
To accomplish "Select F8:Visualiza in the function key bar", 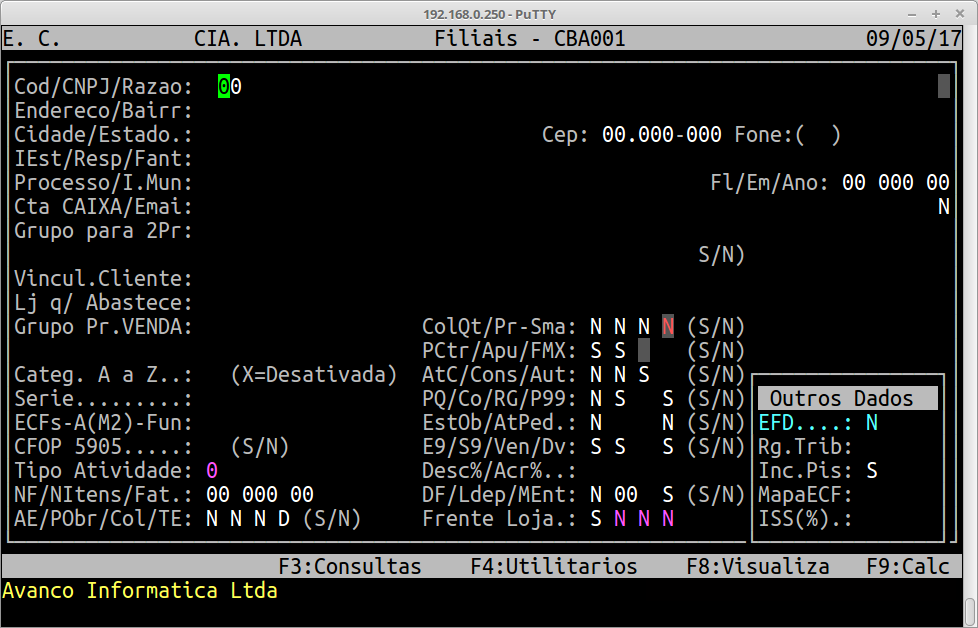I will tap(757, 566).
